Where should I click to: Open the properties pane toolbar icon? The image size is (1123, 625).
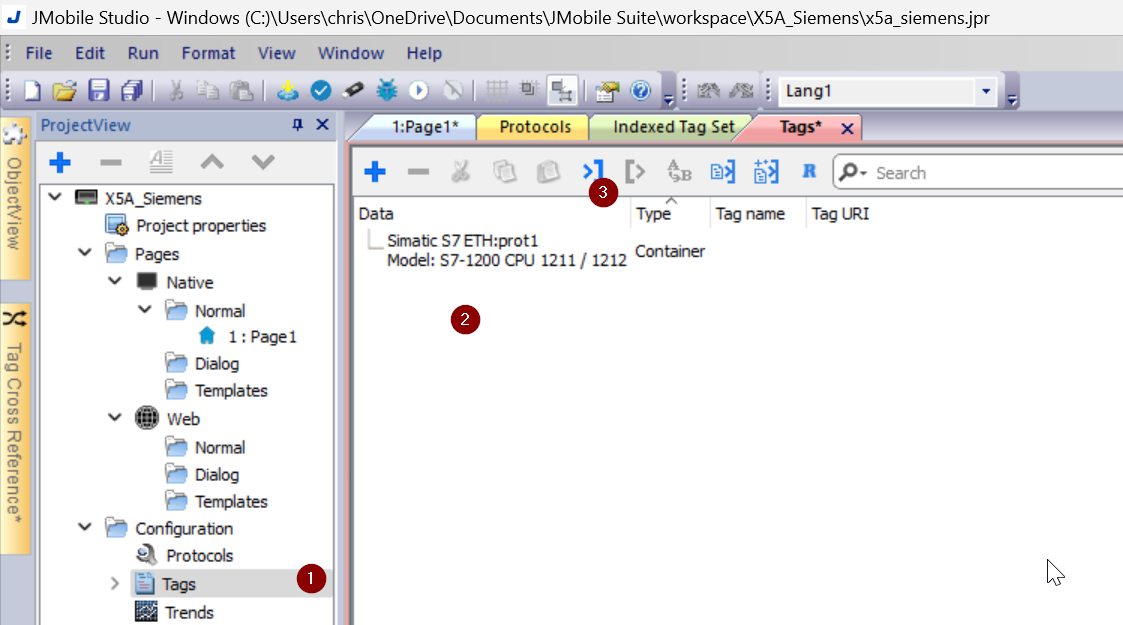(x=607, y=91)
